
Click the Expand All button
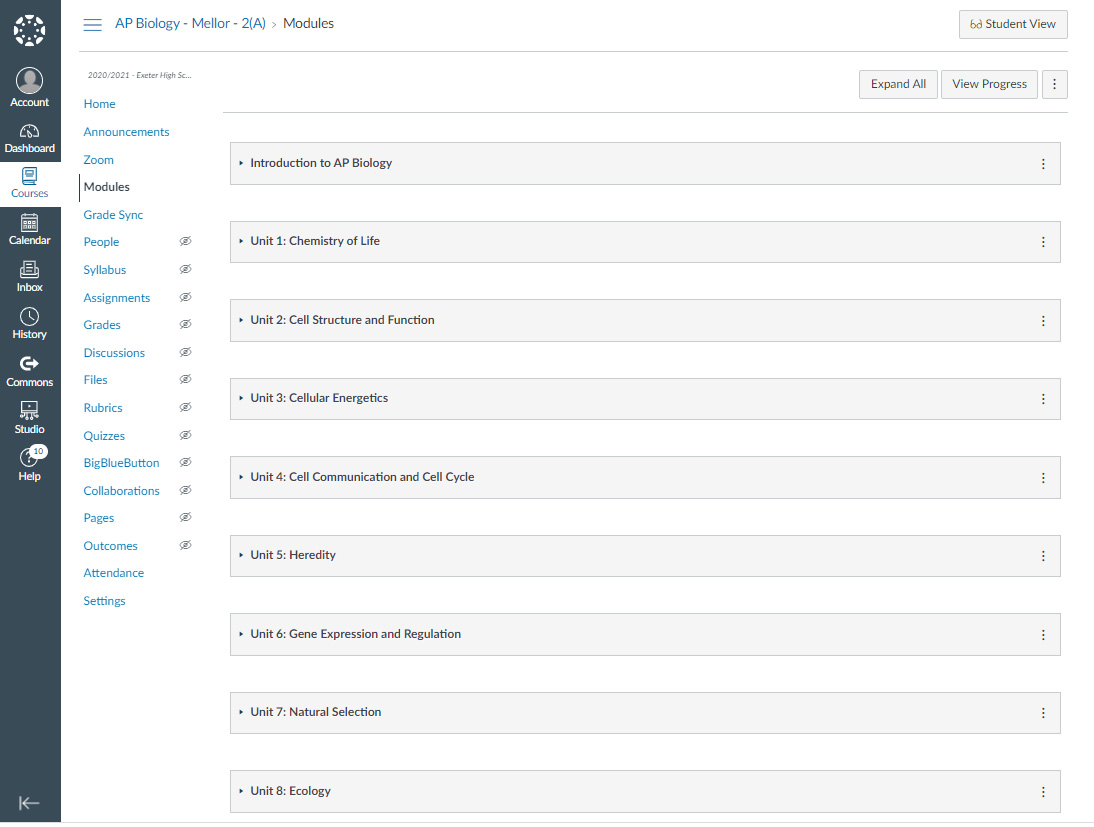[x=898, y=84]
